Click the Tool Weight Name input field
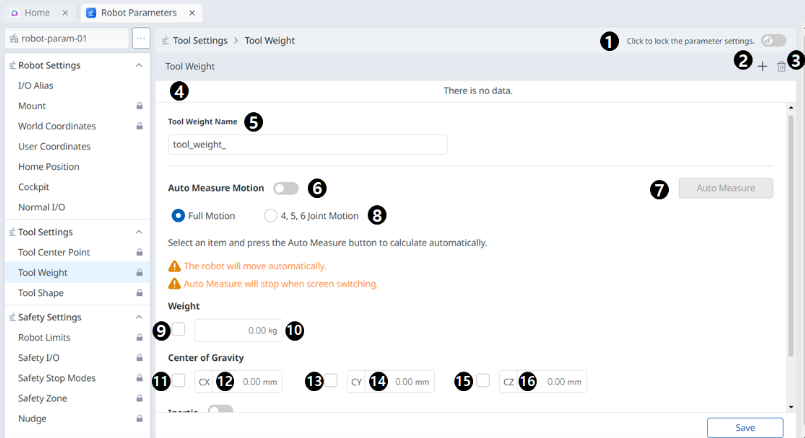805x438 pixels. [307, 144]
